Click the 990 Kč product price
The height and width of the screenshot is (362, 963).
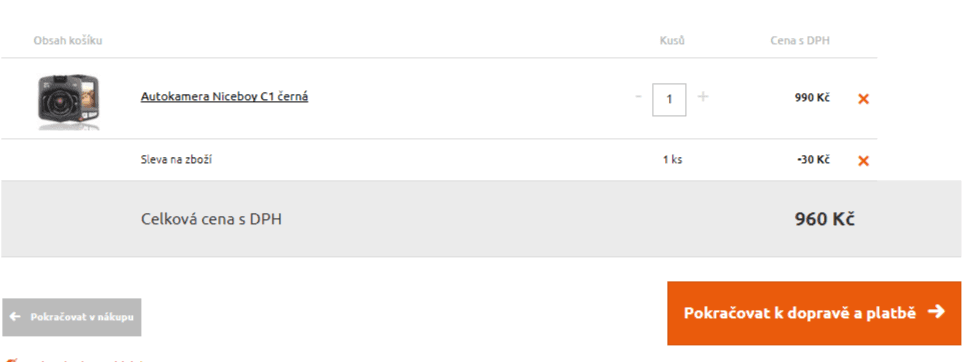[x=812, y=98]
